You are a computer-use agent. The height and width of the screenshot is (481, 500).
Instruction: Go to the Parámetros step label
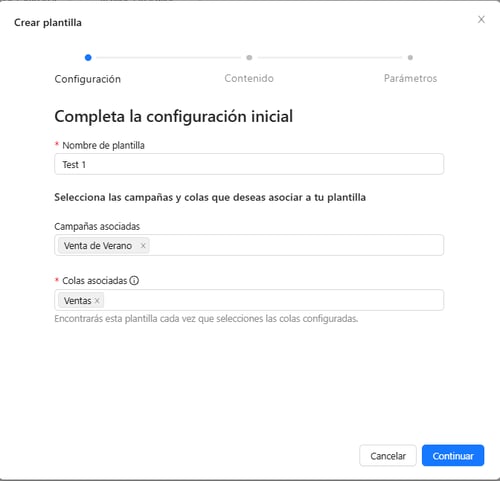click(410, 78)
